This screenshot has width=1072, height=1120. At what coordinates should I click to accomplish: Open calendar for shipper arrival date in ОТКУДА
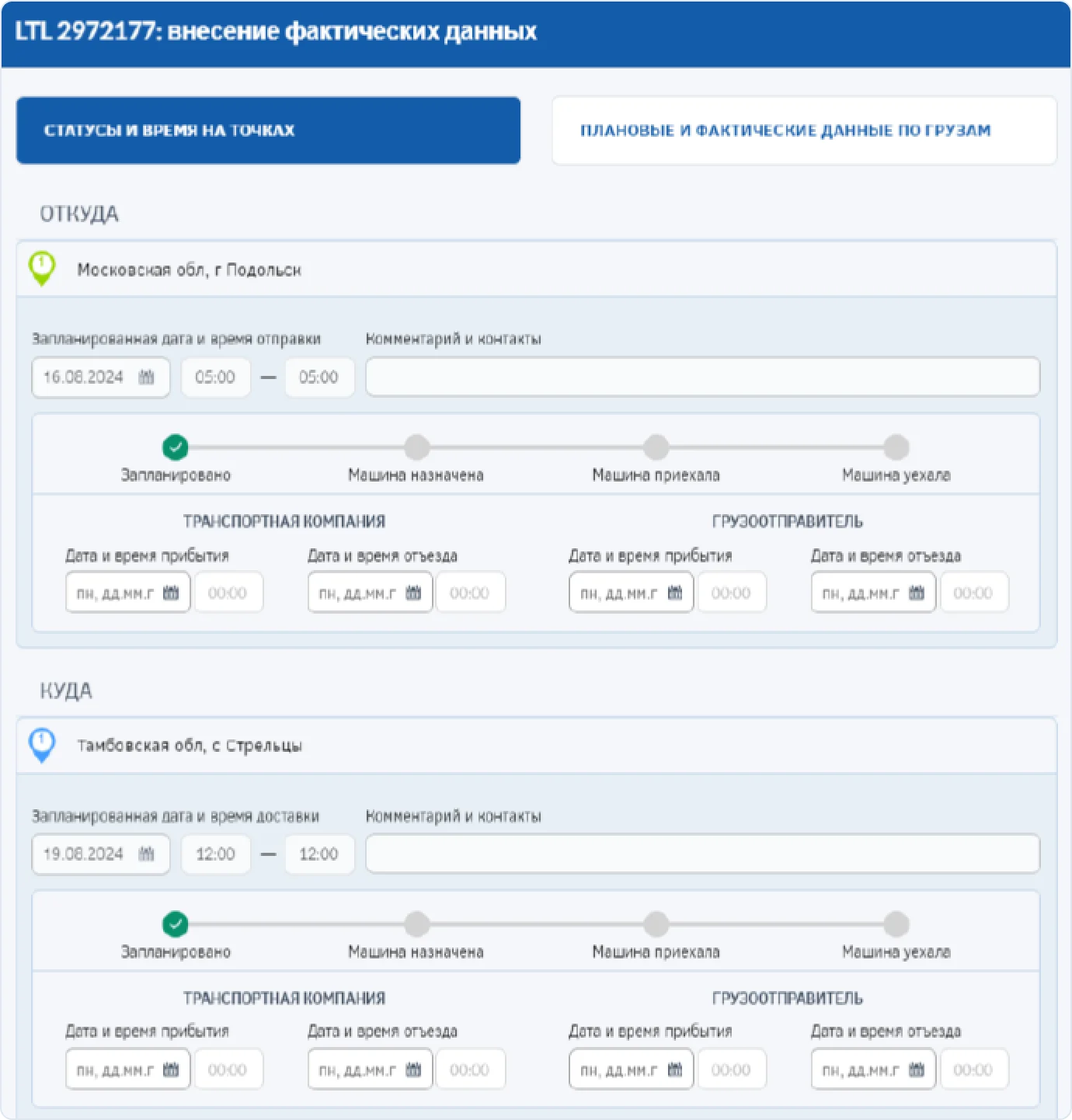coord(674,593)
